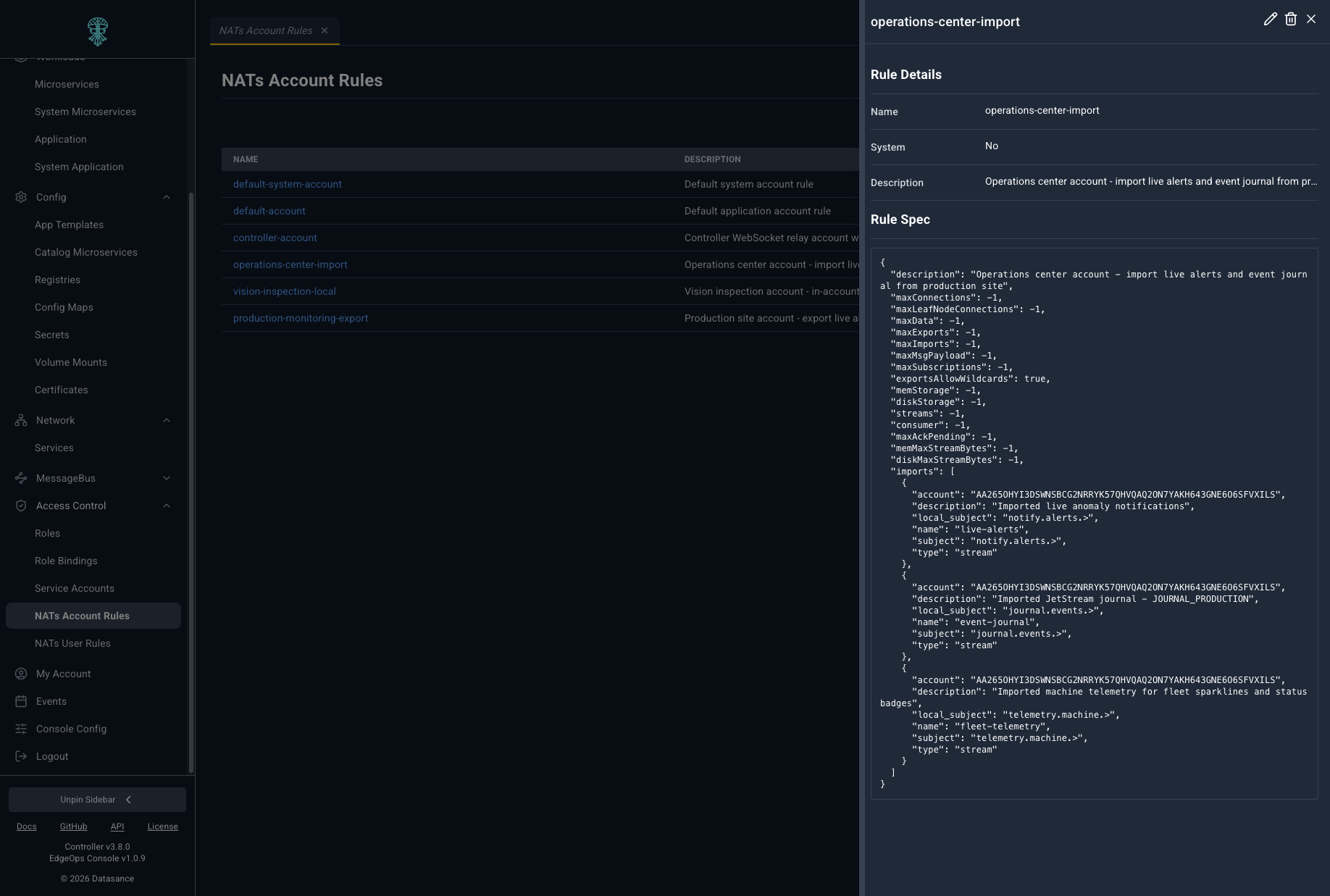The height and width of the screenshot is (896, 1330).
Task: Go to Volume Mounts page
Action: click(x=71, y=362)
